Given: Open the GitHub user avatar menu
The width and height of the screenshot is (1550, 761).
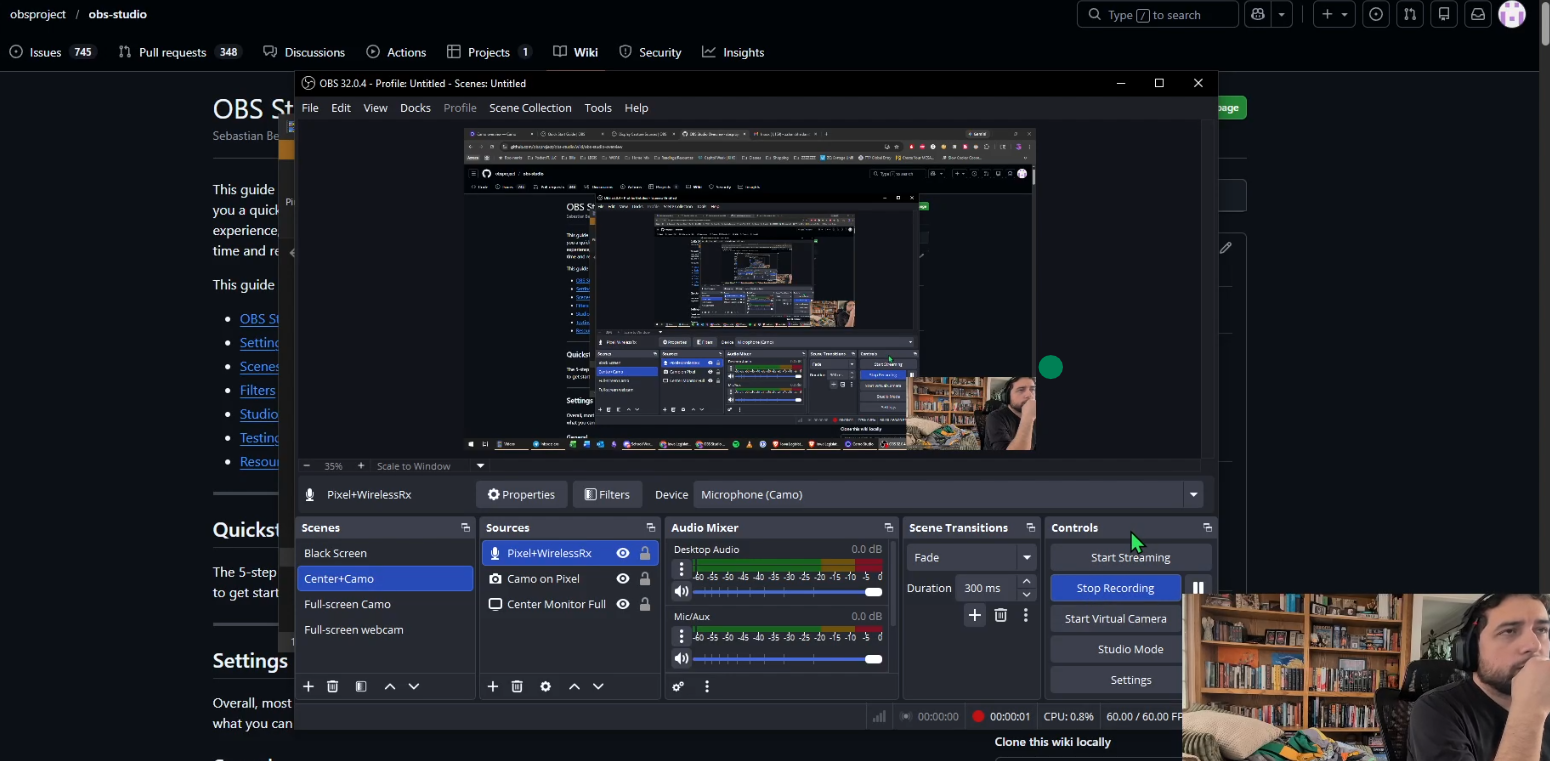Looking at the screenshot, I should click(1512, 14).
